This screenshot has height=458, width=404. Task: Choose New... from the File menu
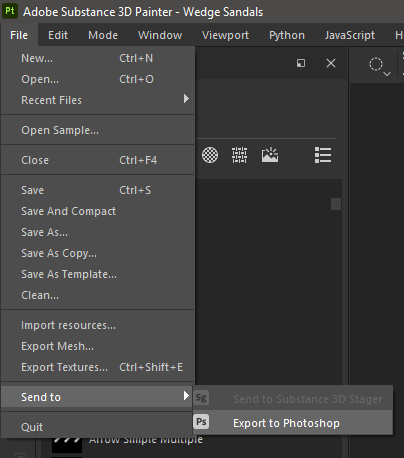click(x=98, y=58)
